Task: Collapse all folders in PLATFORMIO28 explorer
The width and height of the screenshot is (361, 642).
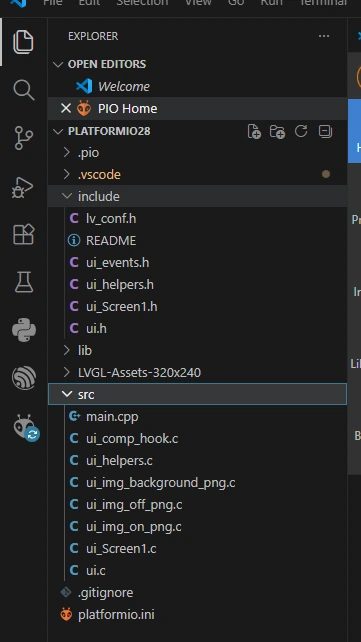Action: pos(325,131)
